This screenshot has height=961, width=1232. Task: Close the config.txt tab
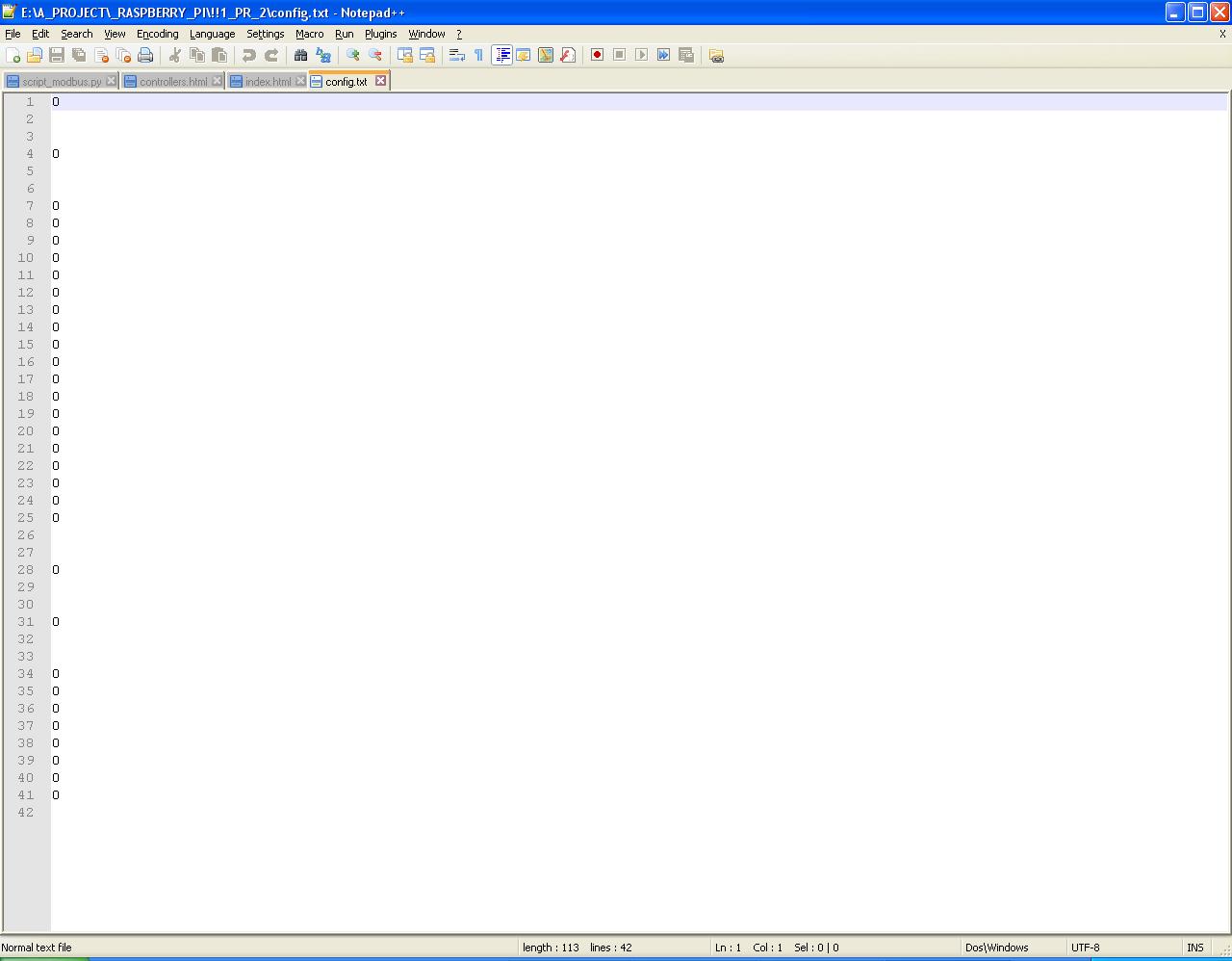click(380, 81)
